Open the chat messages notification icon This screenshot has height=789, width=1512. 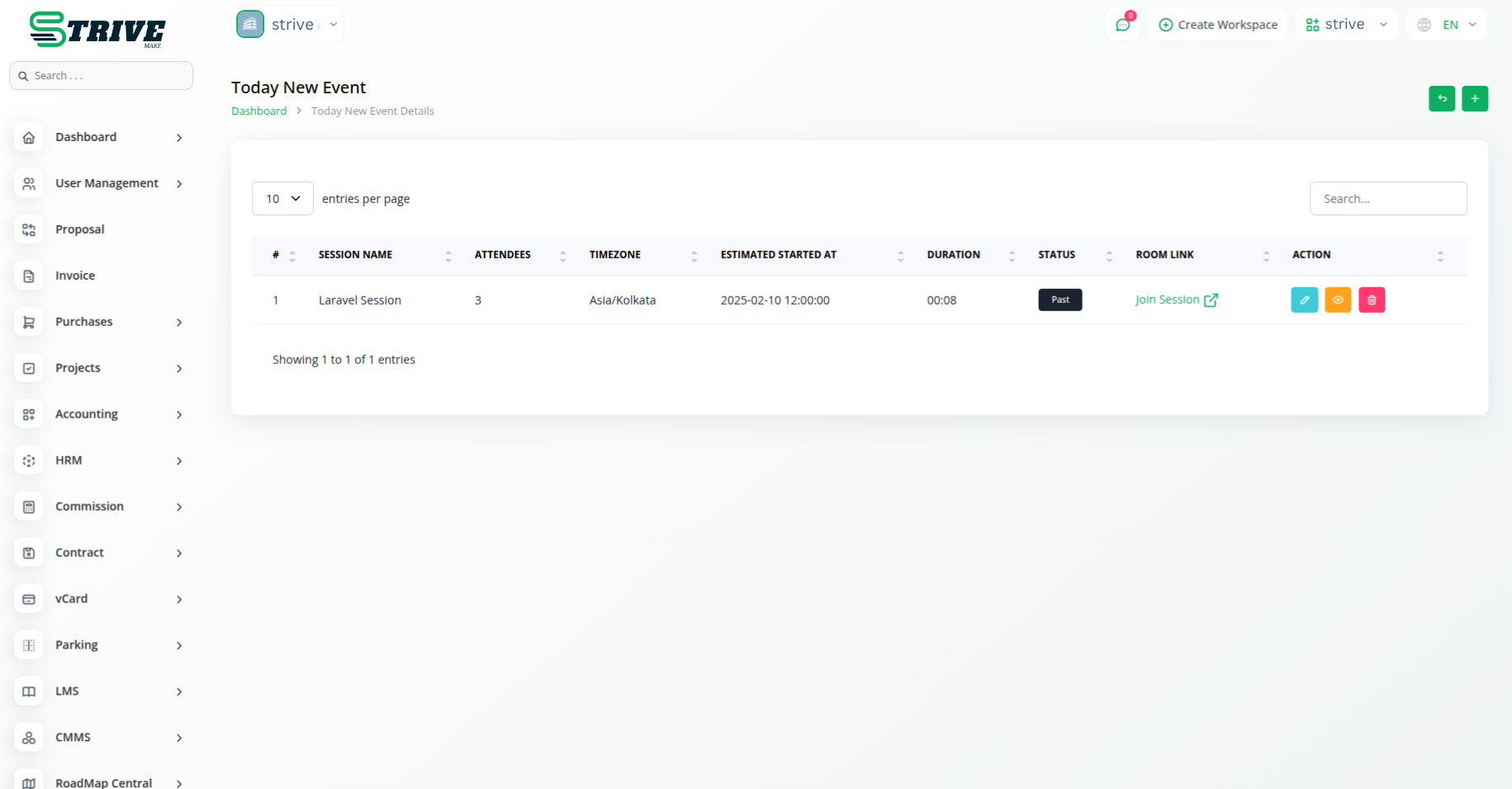[1122, 25]
